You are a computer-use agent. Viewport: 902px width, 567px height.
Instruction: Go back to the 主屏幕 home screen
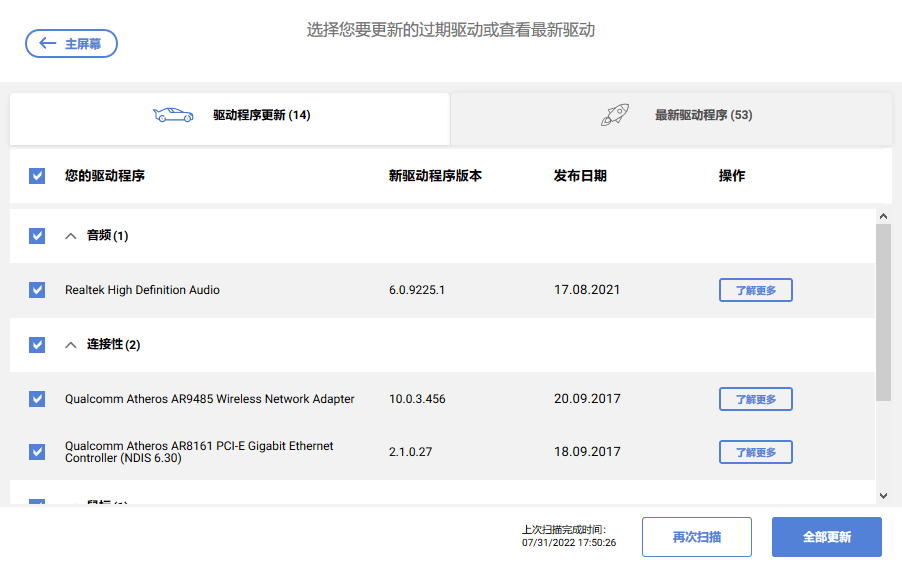pyautogui.click(x=71, y=44)
